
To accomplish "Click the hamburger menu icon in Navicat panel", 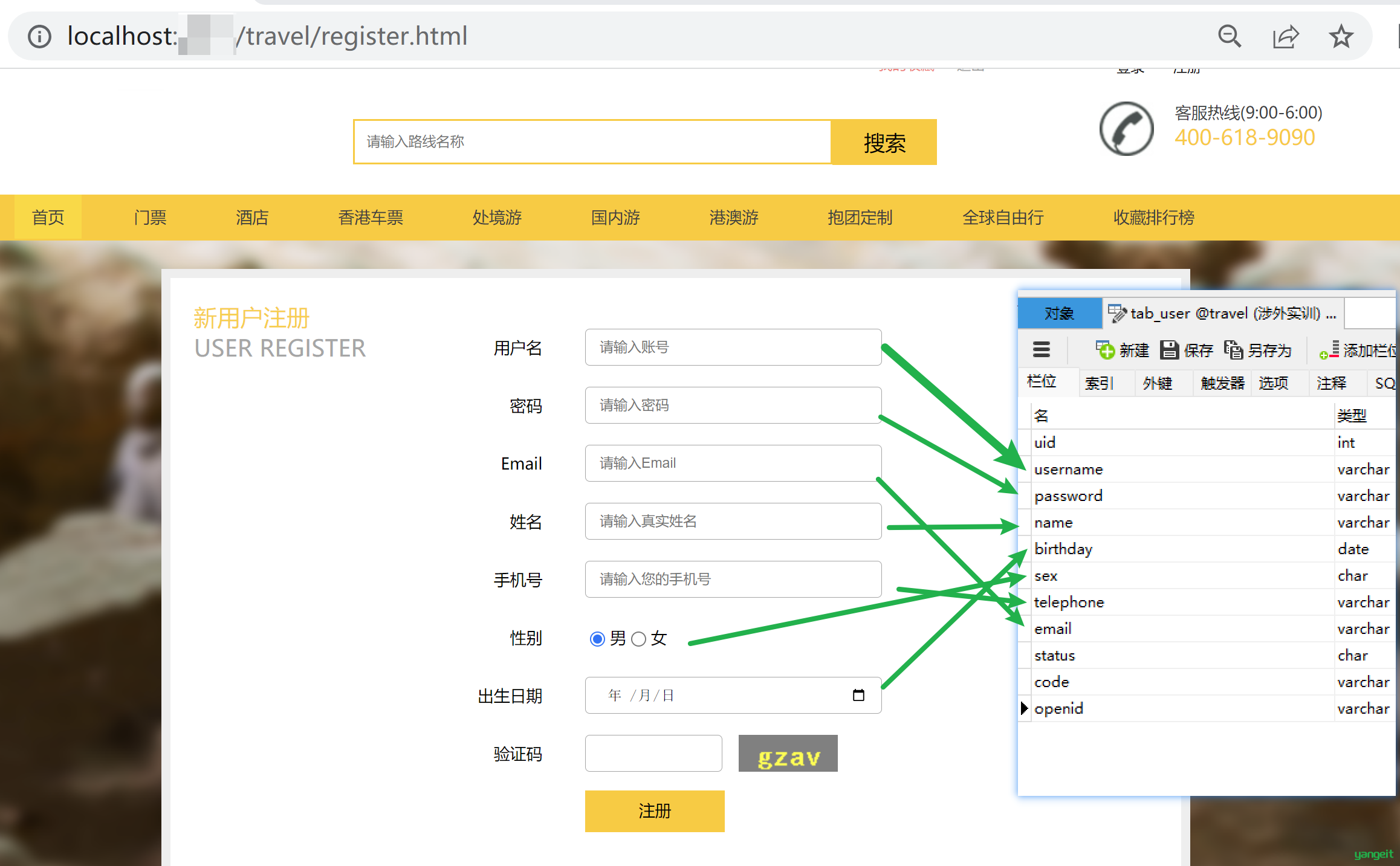I will tap(1042, 349).
